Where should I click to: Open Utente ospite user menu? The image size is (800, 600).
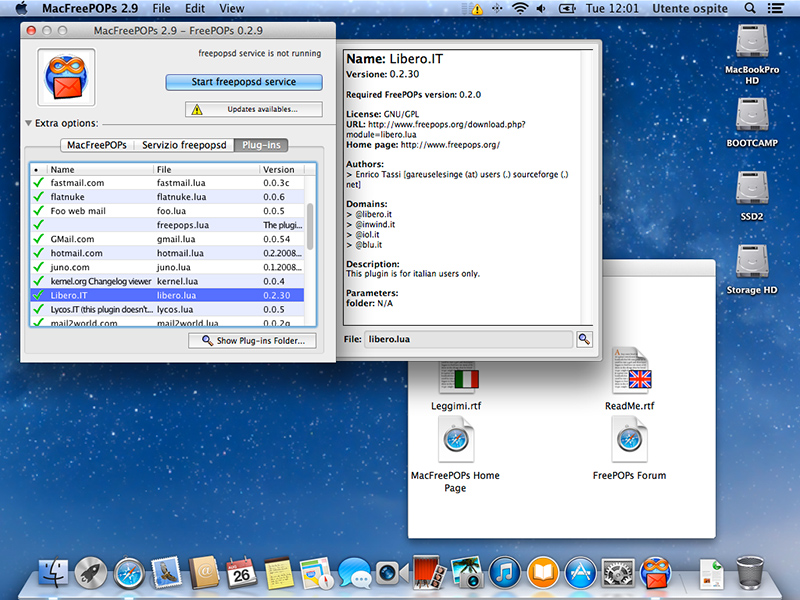pos(690,8)
